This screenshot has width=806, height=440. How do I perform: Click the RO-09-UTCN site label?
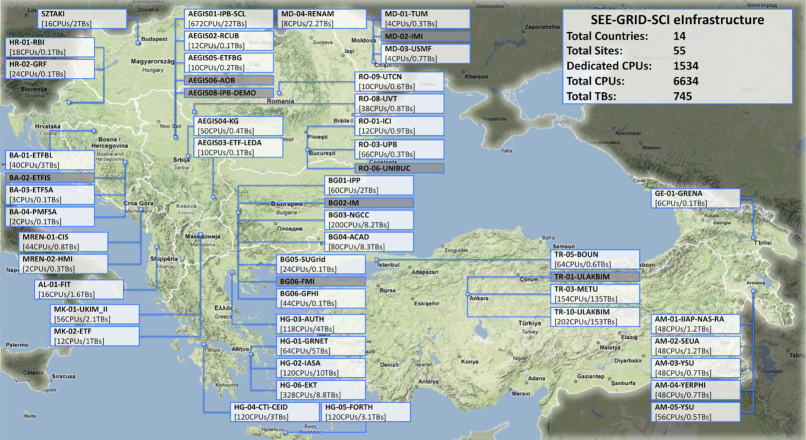click(x=399, y=82)
